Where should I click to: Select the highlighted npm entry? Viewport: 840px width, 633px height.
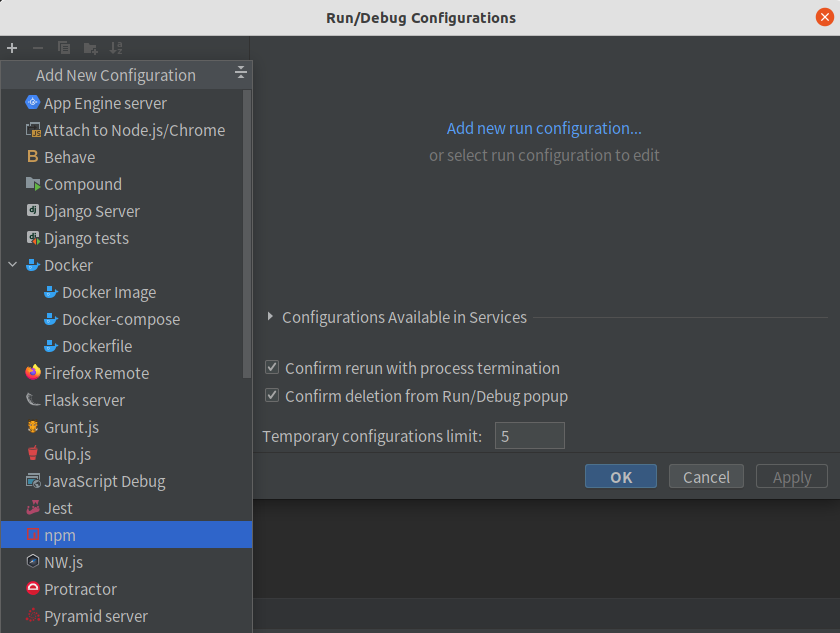[x=126, y=534]
